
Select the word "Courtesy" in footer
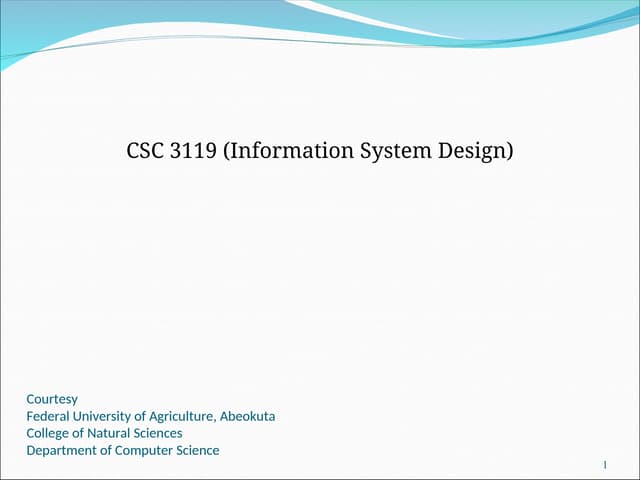coord(52,399)
